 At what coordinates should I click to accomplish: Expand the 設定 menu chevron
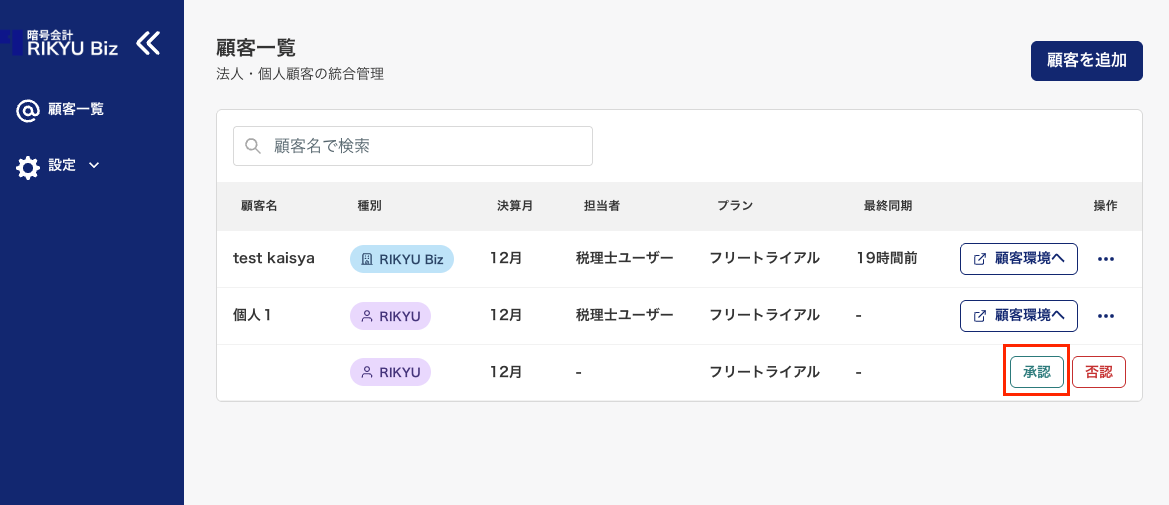(x=94, y=165)
